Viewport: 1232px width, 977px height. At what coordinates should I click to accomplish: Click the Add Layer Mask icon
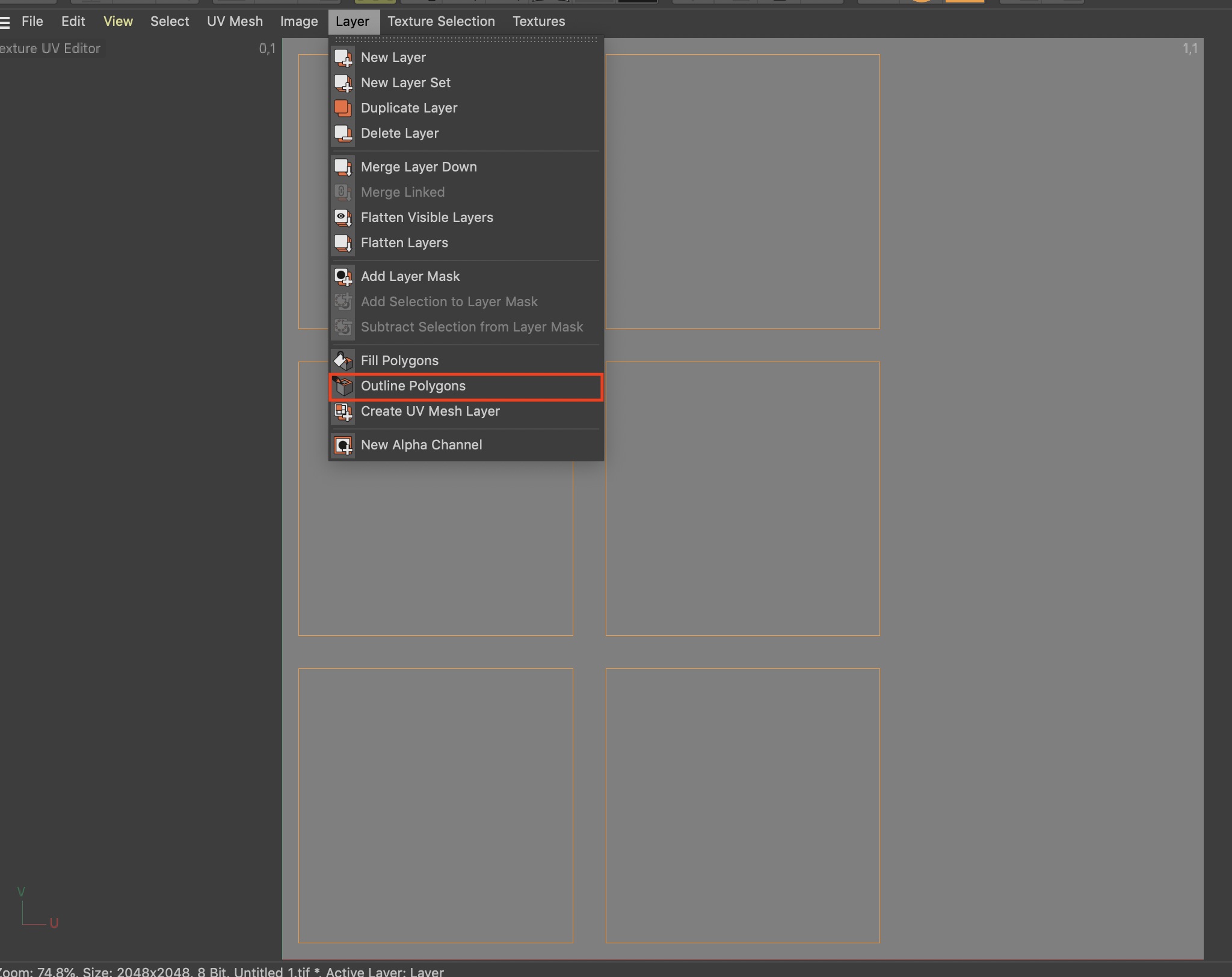pyautogui.click(x=343, y=275)
